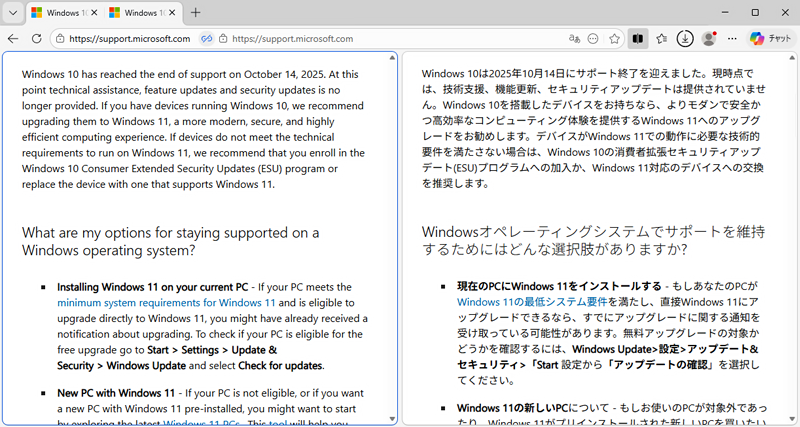Click the translate icon in the address bar
This screenshot has width=800, height=427.
coord(574,39)
